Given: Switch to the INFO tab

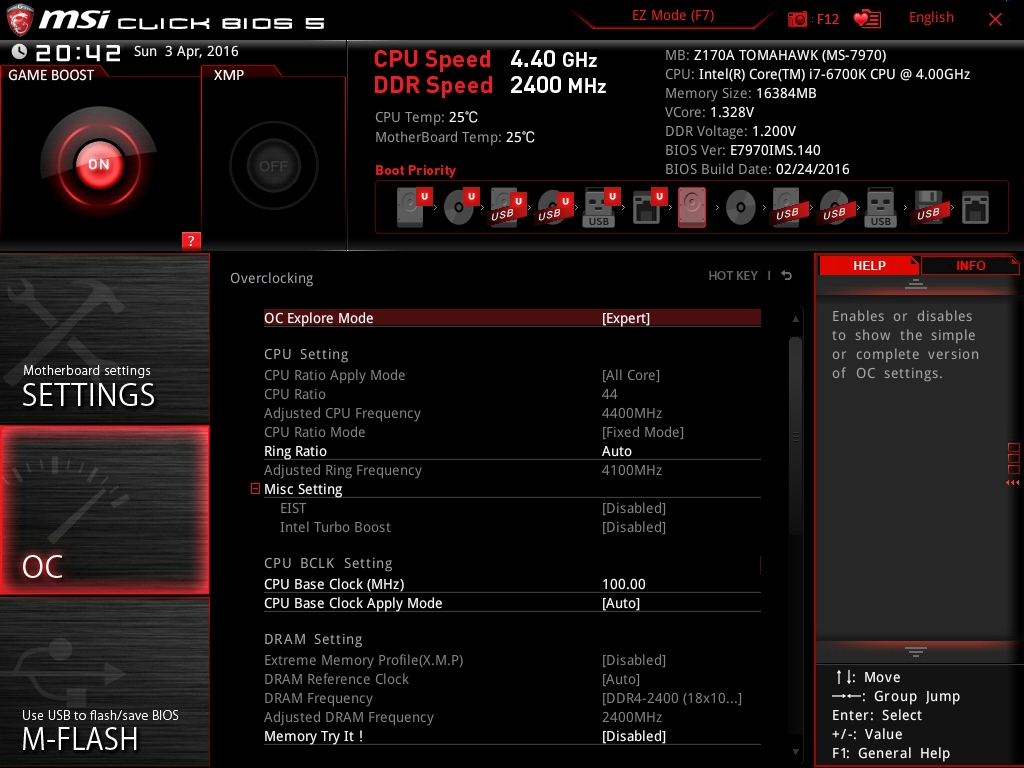Looking at the screenshot, I should pos(970,265).
